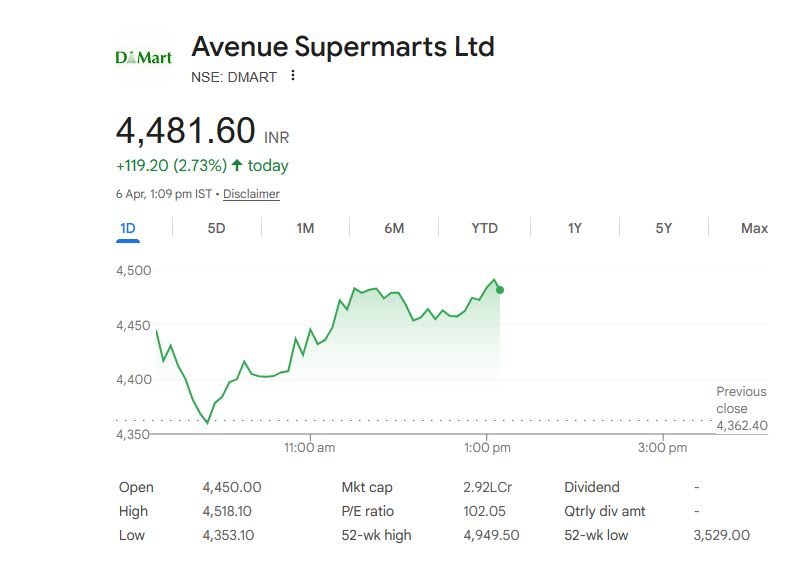
Task: View the 1Y price history tab
Action: [574, 228]
